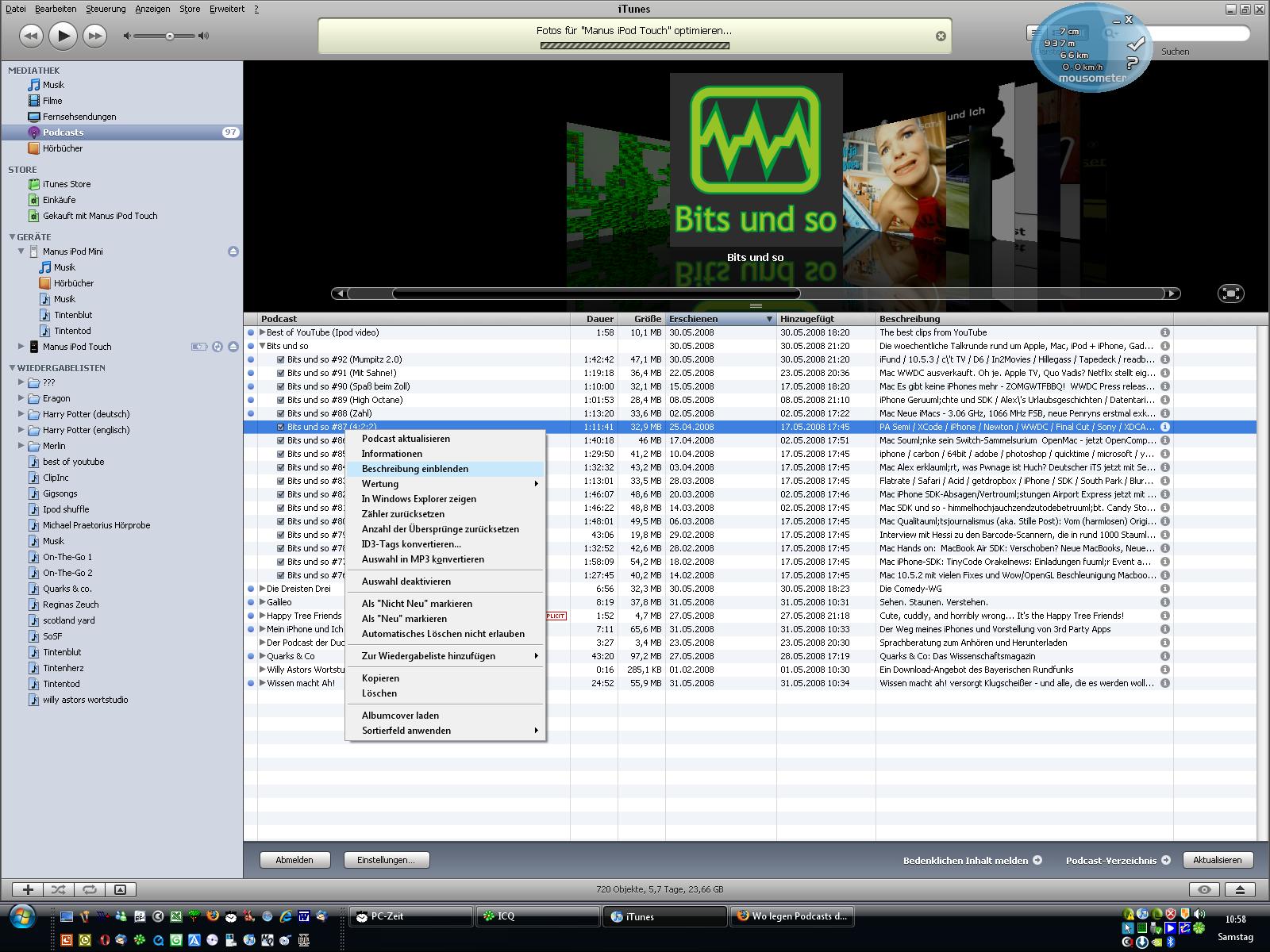Viewport: 1270px width, 952px height.
Task: Eject disc button at bottom right
Action: coord(1241,889)
